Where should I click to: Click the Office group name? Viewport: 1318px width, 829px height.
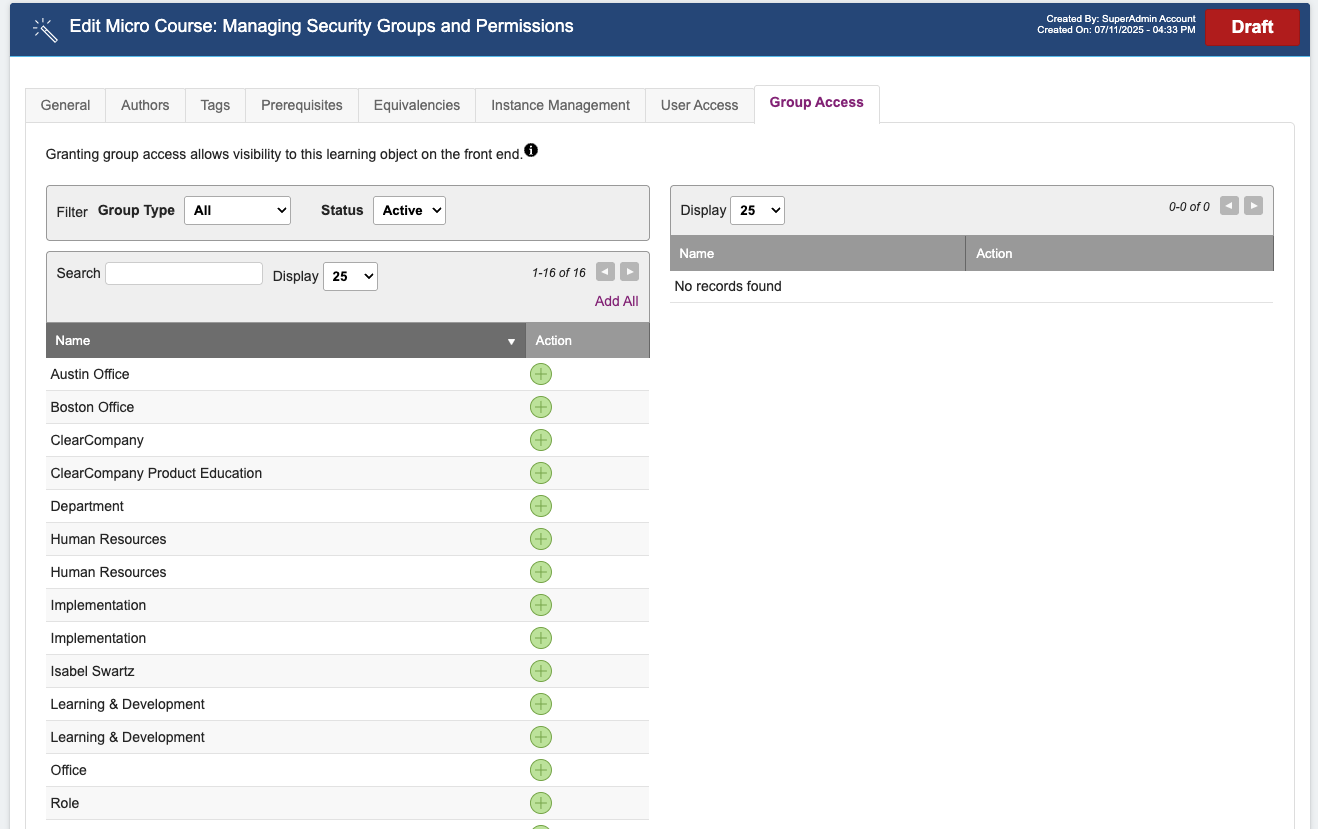(x=69, y=770)
